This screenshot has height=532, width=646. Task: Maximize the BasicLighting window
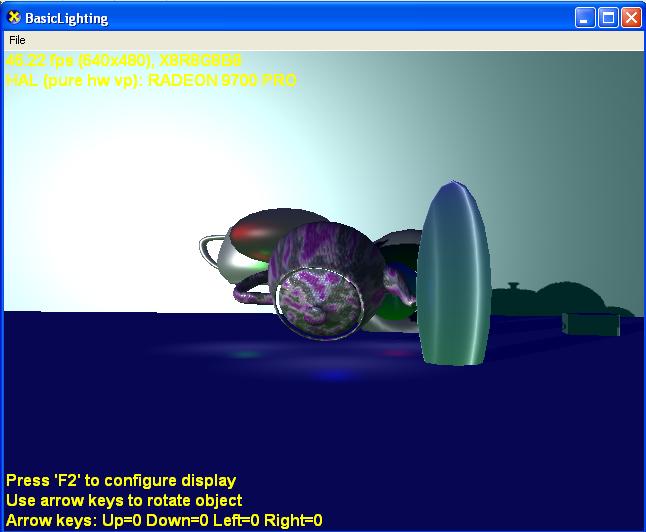click(608, 17)
